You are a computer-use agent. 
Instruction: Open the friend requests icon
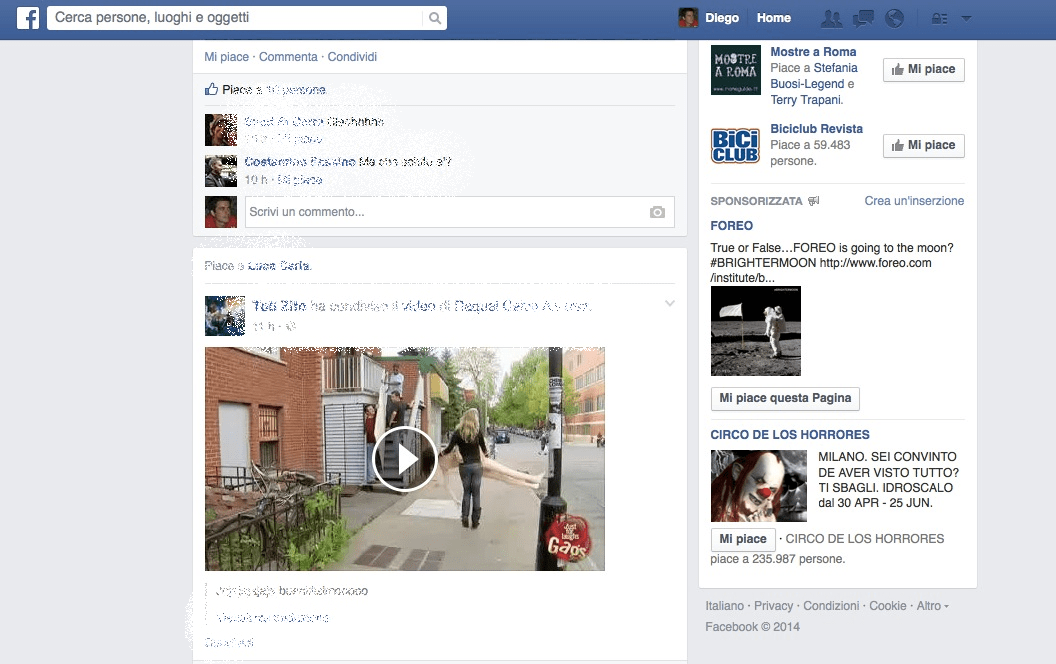point(830,18)
